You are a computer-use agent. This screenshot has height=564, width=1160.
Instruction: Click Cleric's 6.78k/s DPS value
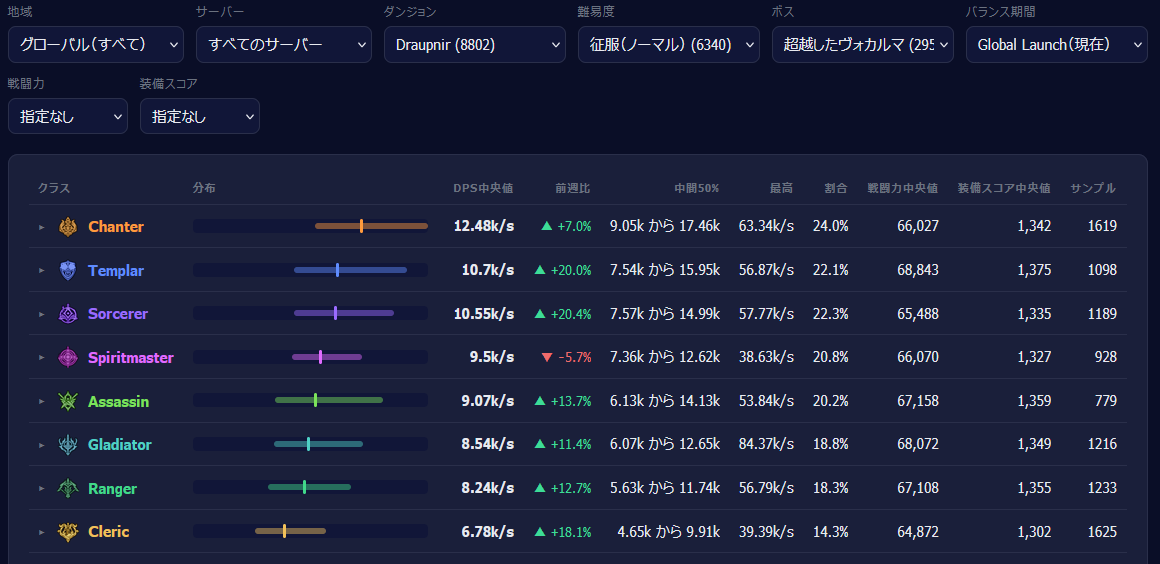(488, 531)
